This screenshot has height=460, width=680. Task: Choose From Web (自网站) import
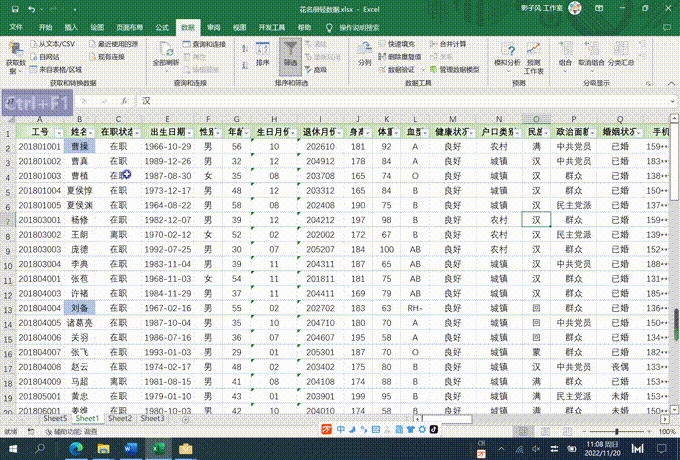(x=45, y=57)
